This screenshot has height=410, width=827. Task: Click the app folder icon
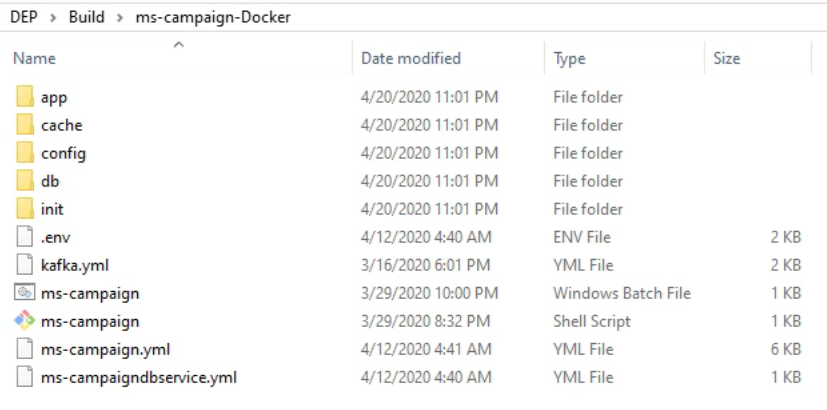[25, 97]
